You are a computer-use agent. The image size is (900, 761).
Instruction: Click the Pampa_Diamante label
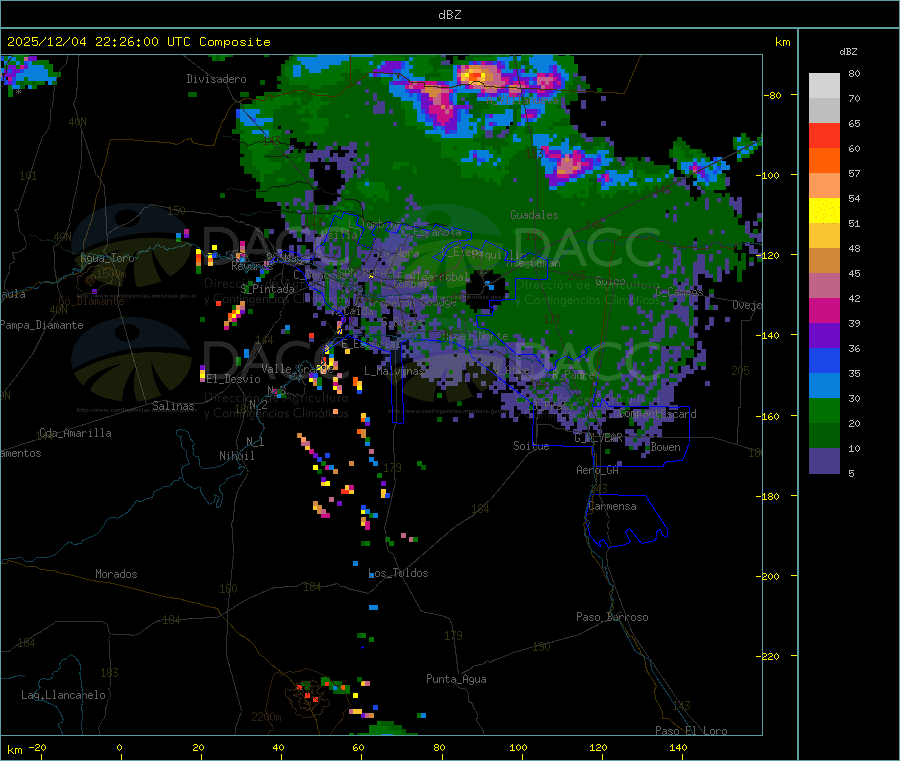42,325
